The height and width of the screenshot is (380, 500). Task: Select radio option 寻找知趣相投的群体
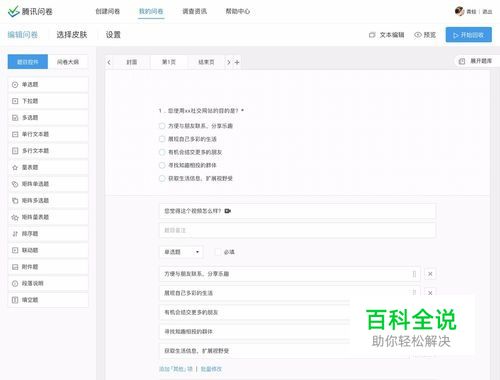162,165
